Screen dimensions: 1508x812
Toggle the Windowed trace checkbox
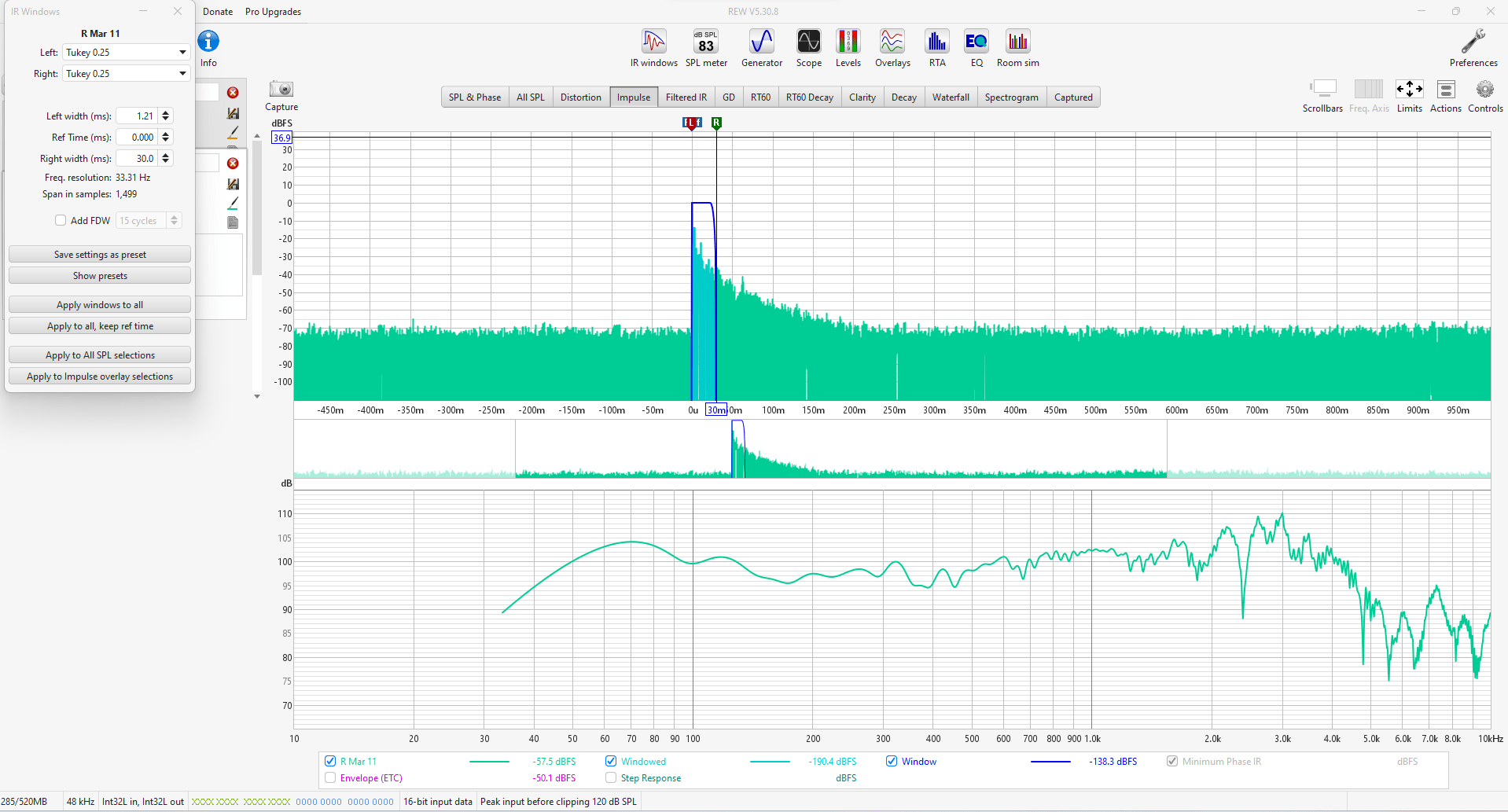click(x=611, y=761)
